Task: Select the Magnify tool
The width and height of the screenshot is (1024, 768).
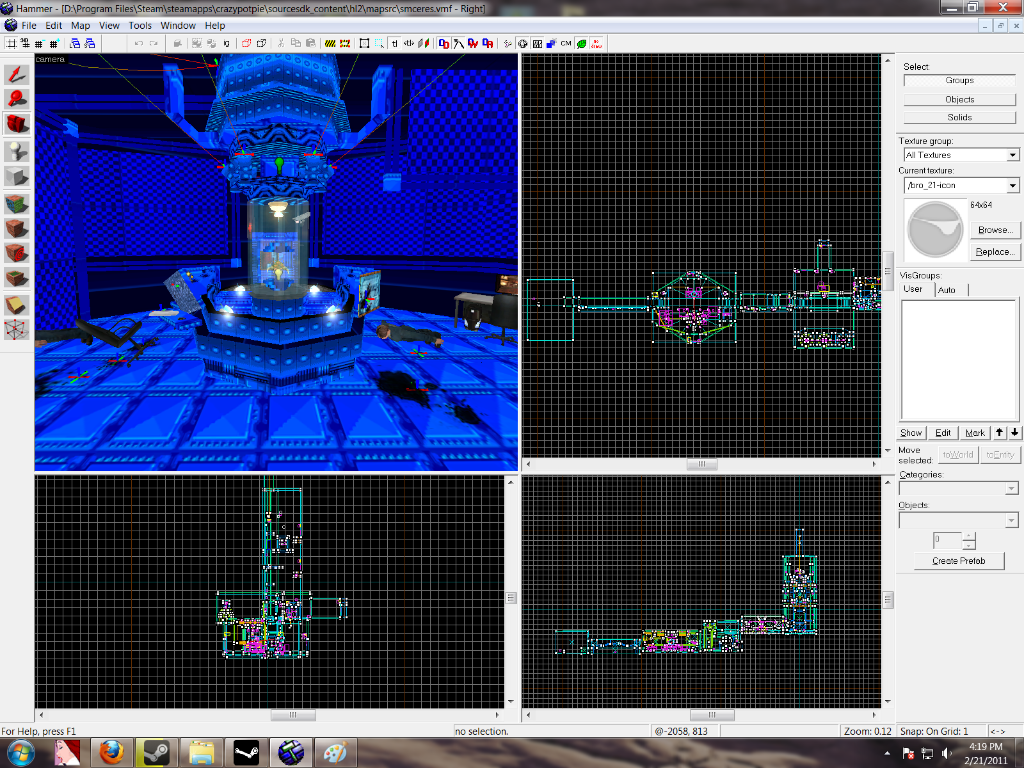Action: 16,99
